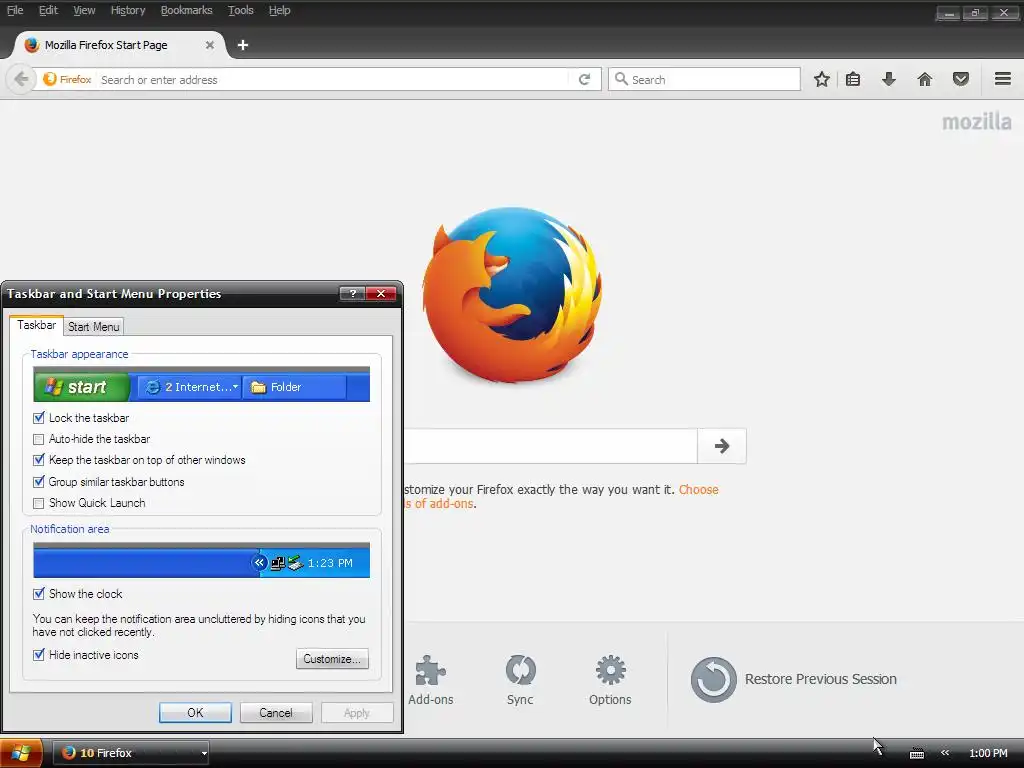Screen dimensions: 1024x768
Task: Click the back arrow navigation button
Action: (x=21, y=80)
